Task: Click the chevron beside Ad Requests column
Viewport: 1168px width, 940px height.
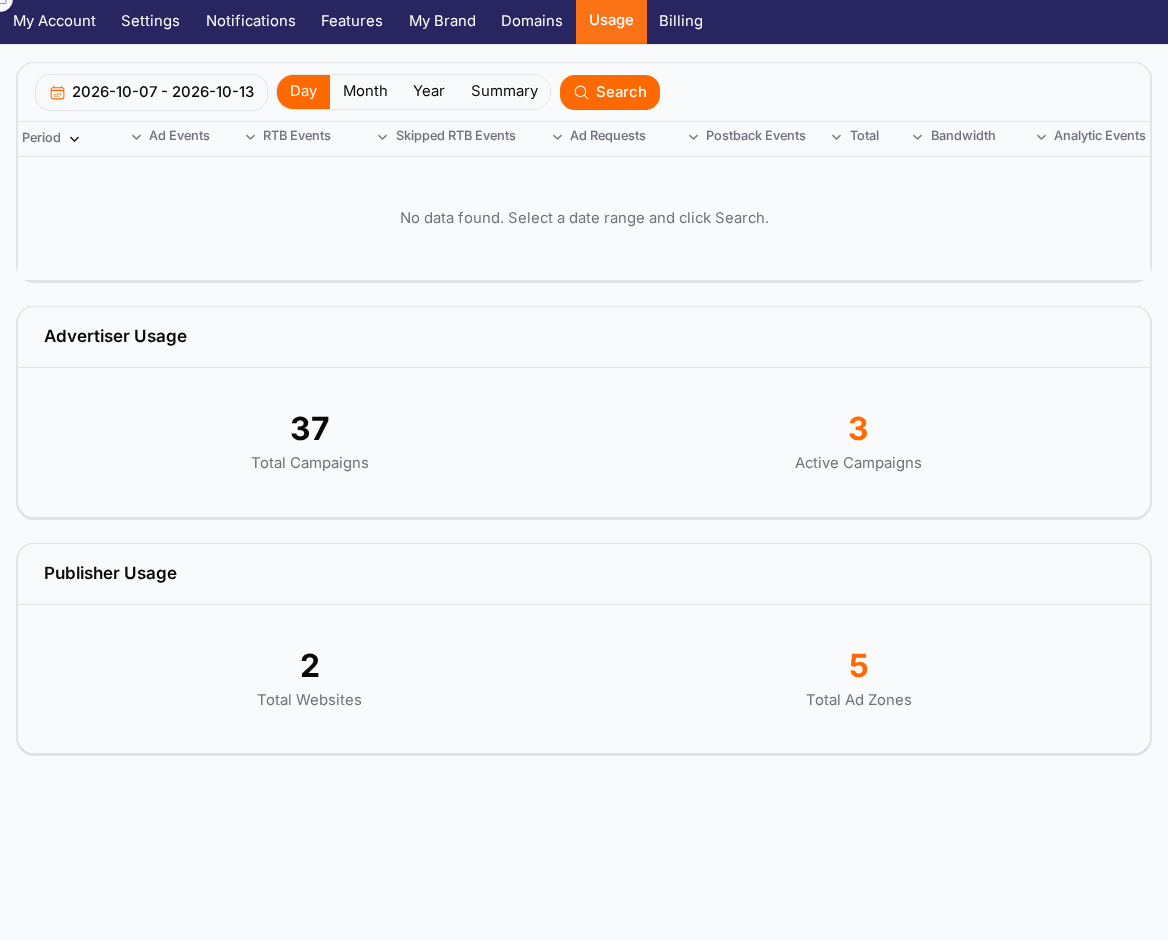Action: [x=557, y=137]
